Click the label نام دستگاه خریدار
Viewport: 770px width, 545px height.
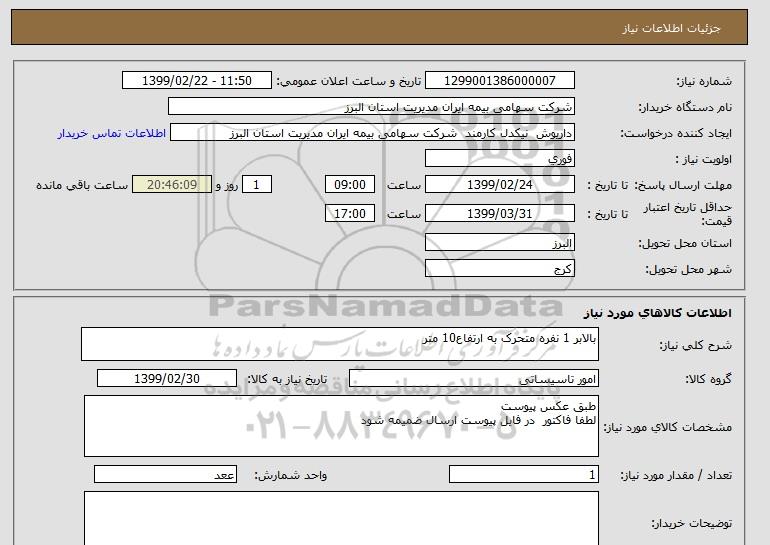[x=685, y=107]
